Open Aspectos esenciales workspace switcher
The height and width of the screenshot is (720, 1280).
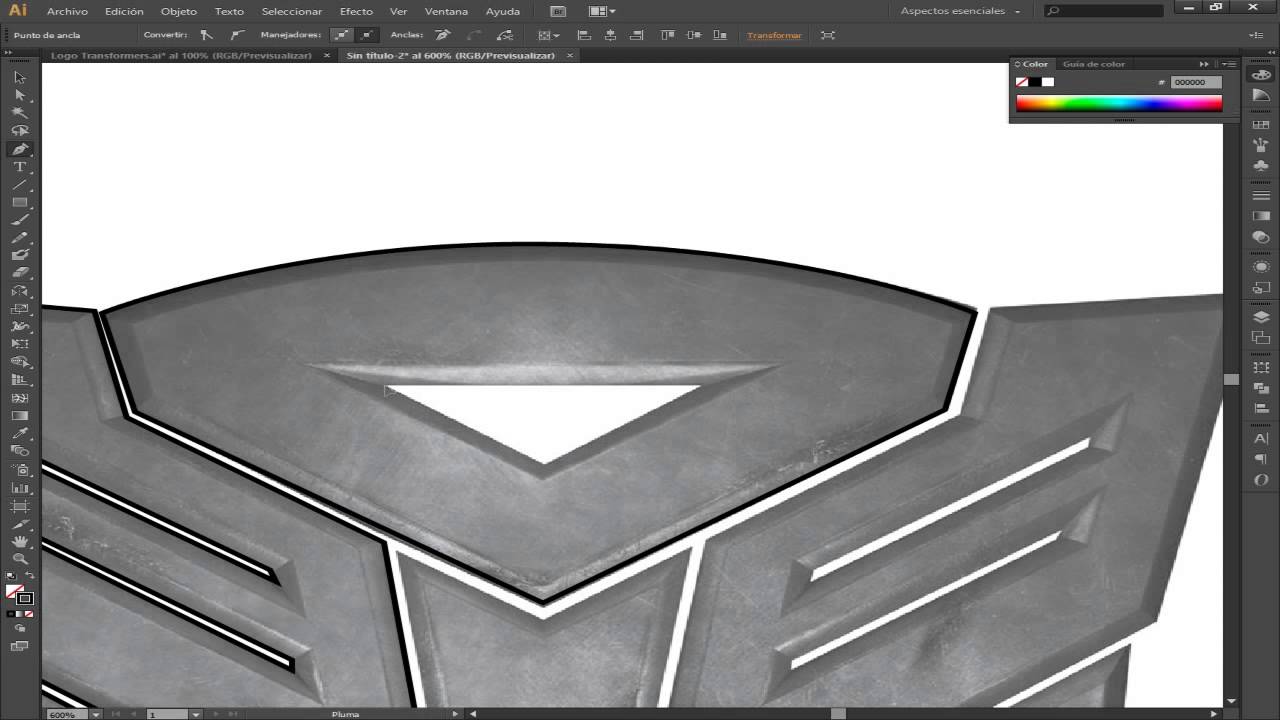(961, 11)
